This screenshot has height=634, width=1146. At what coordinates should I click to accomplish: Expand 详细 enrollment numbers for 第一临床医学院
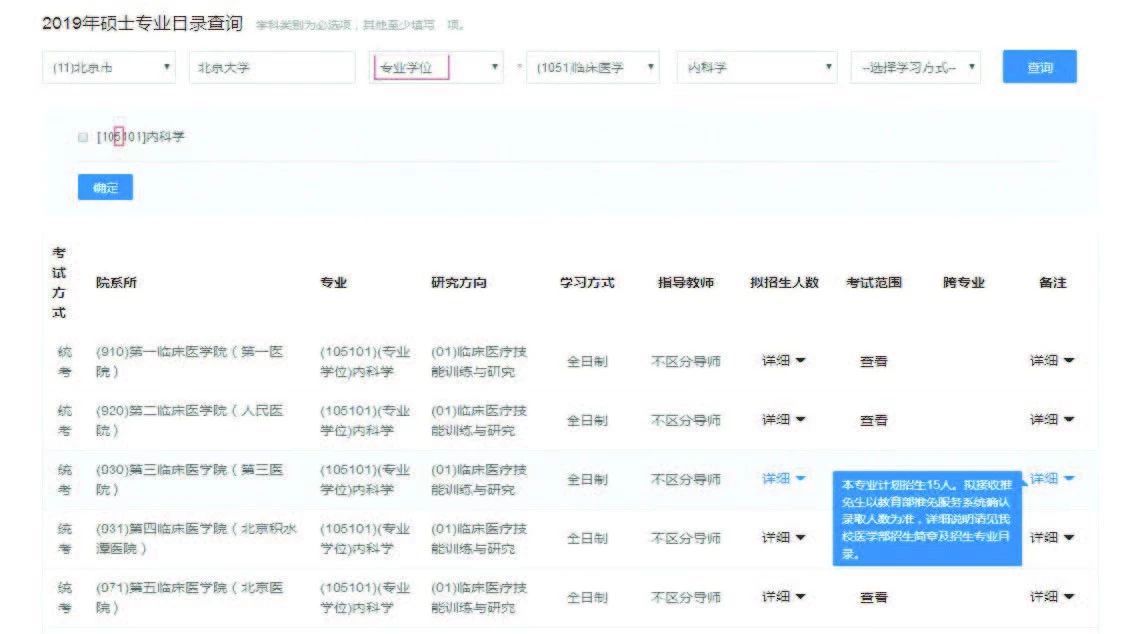[783, 361]
